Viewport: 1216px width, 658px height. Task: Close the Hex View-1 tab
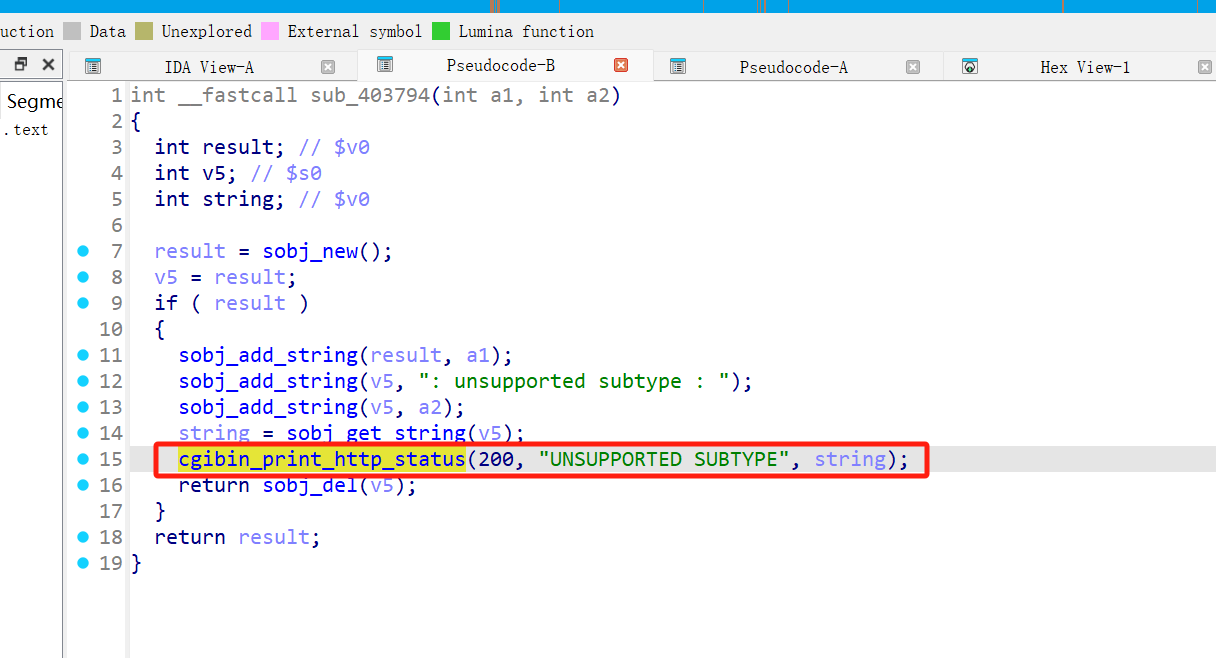[x=1205, y=67]
